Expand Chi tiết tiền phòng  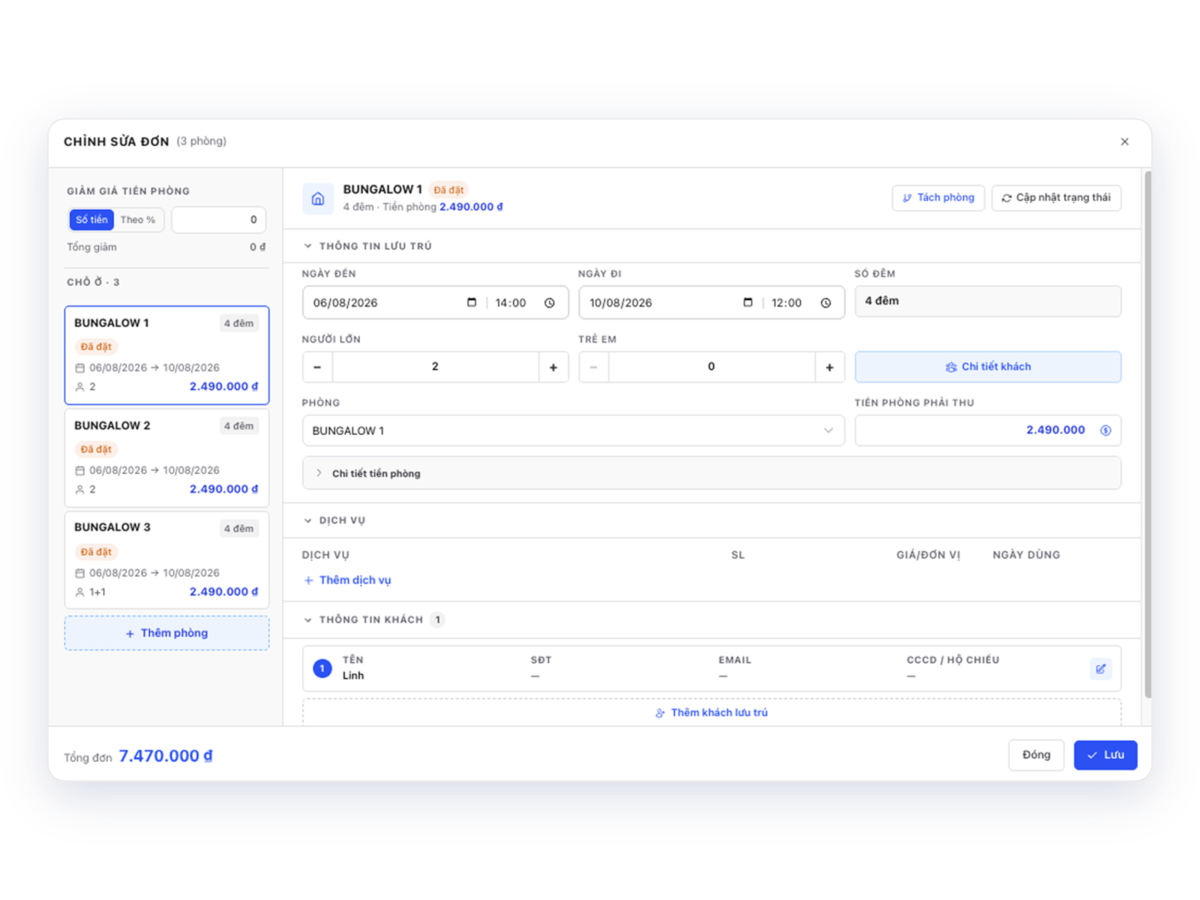coord(711,473)
